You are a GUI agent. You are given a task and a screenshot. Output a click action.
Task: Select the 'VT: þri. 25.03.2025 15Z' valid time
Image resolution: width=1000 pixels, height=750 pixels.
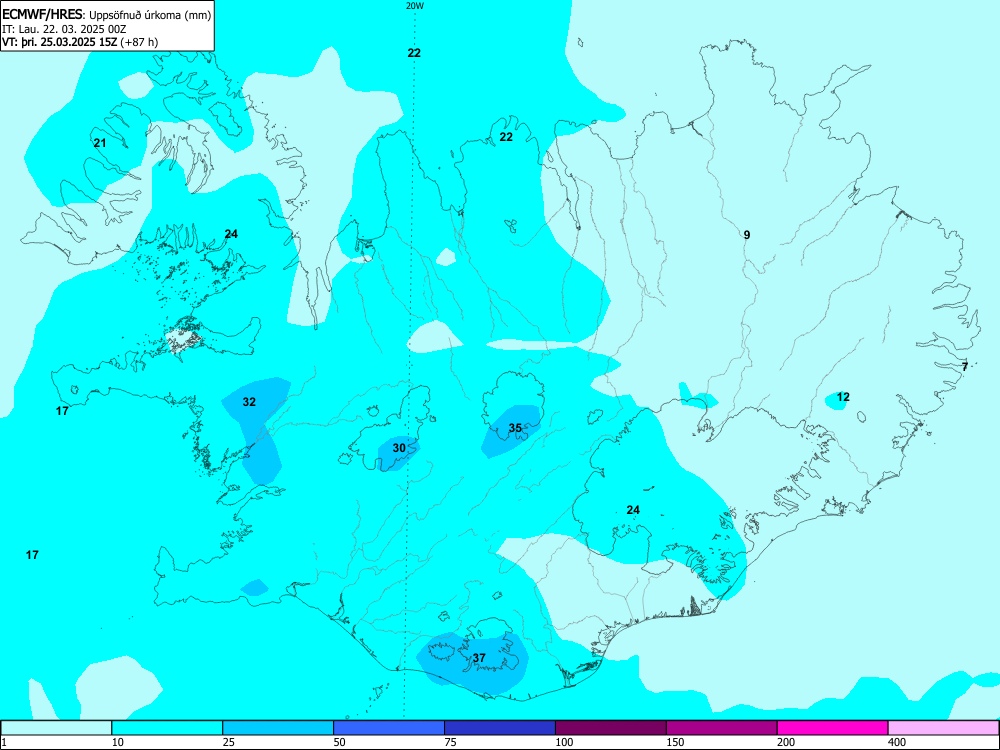pyautogui.click(x=60, y=42)
